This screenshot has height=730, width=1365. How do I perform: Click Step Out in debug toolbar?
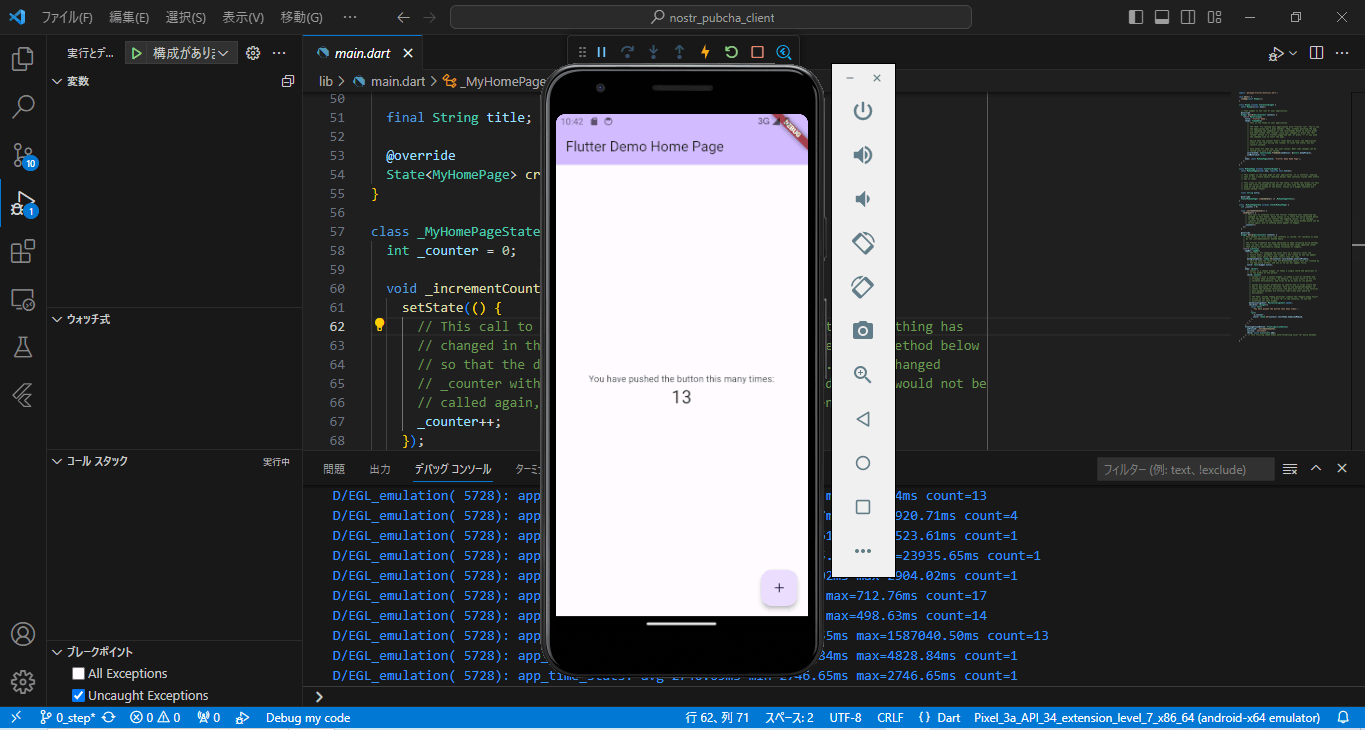(x=680, y=52)
